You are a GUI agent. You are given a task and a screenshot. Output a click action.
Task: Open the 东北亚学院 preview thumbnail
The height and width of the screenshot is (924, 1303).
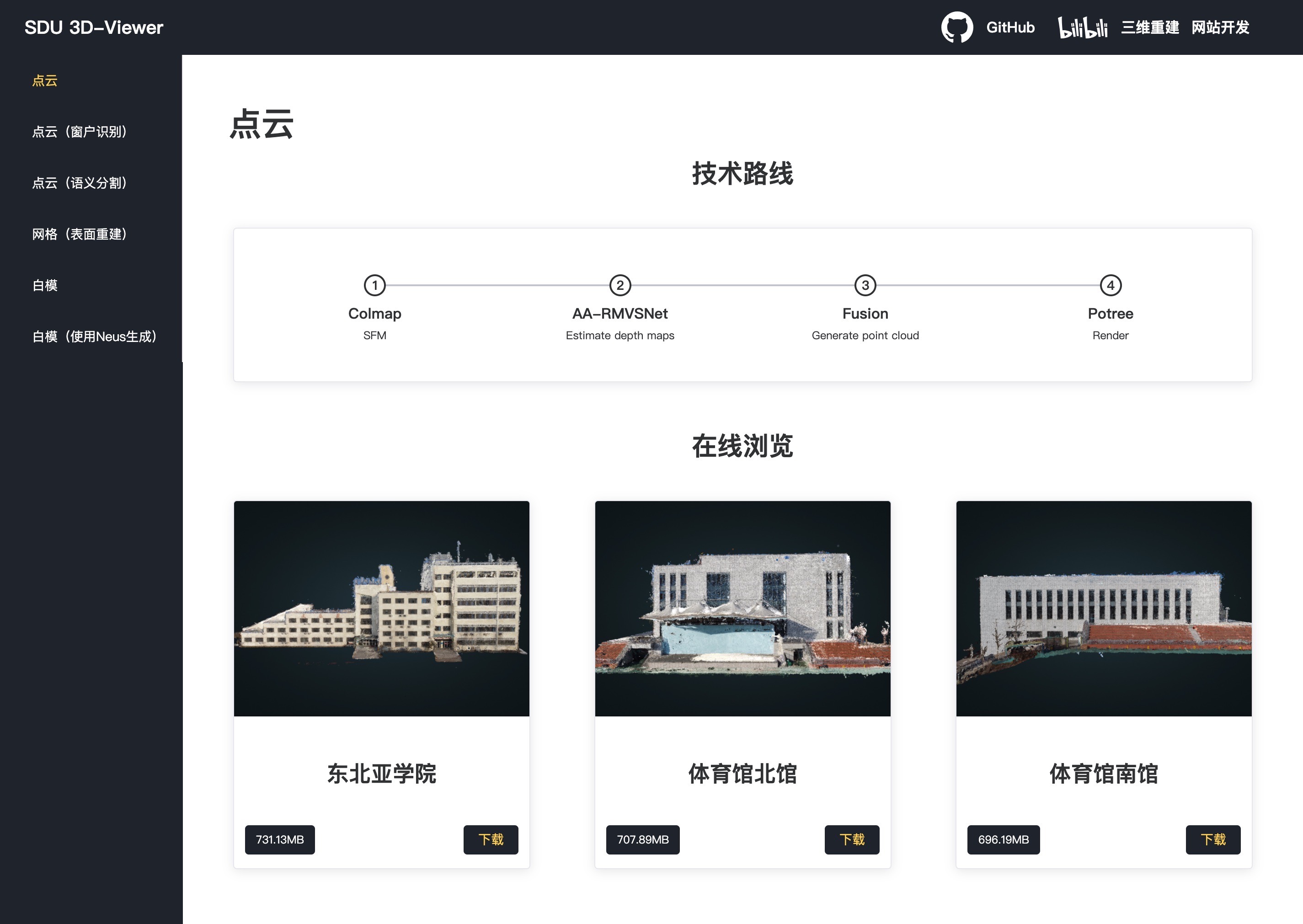381,608
